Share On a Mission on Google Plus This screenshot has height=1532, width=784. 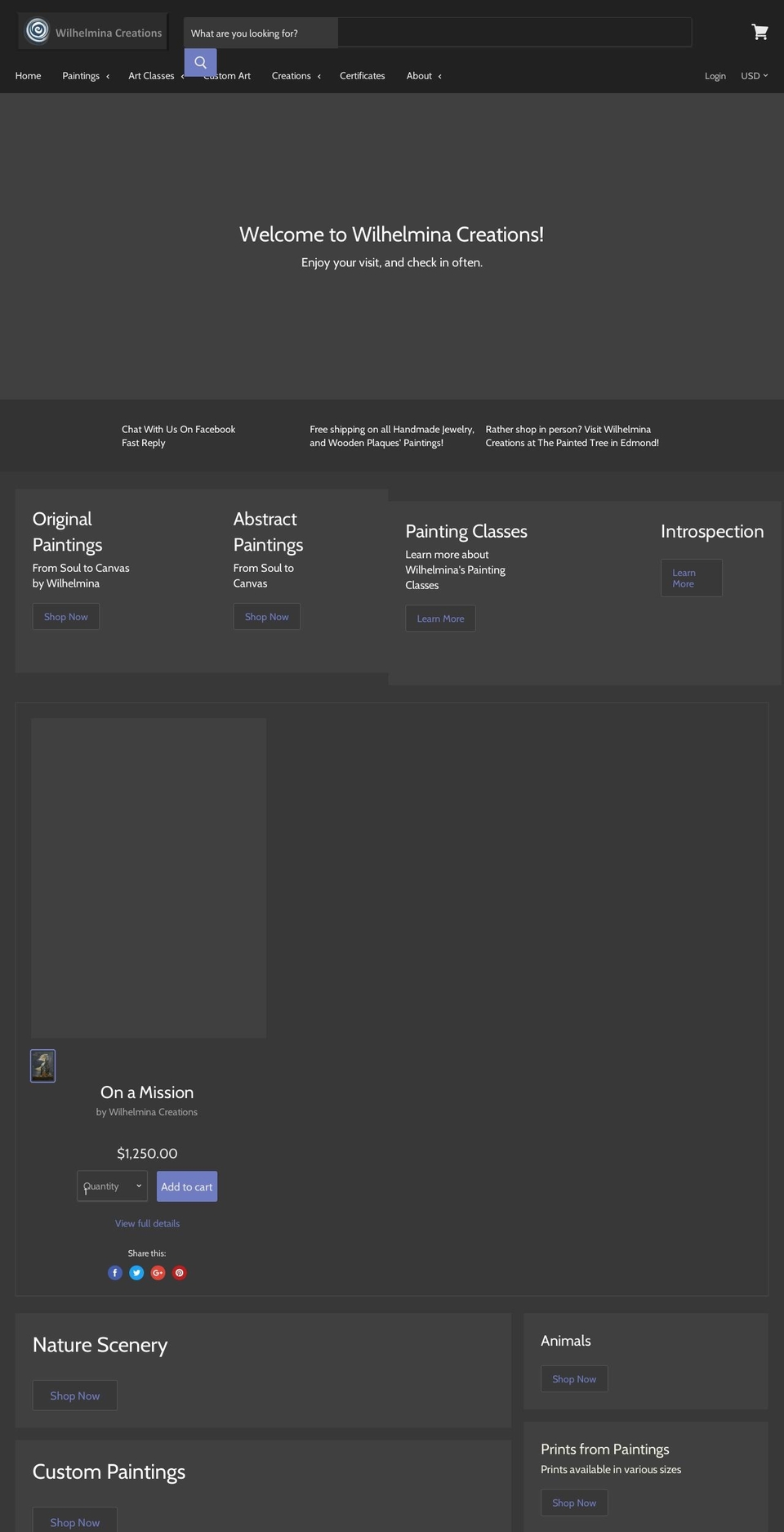(158, 1272)
